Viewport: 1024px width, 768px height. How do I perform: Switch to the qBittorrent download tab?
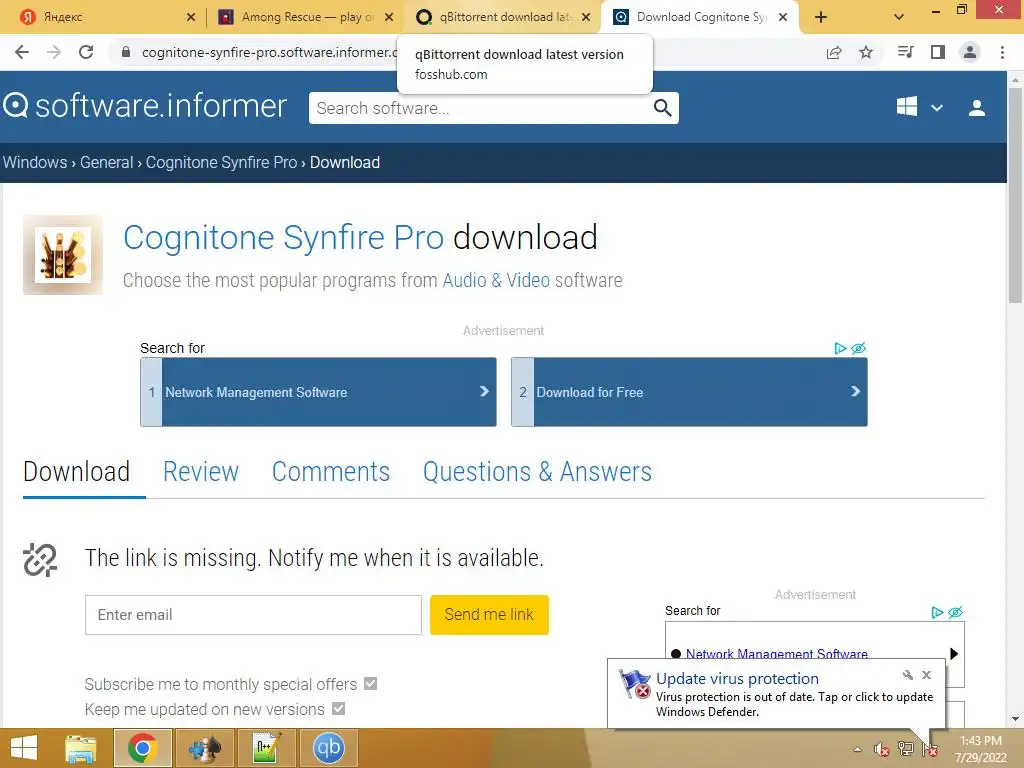pos(502,17)
